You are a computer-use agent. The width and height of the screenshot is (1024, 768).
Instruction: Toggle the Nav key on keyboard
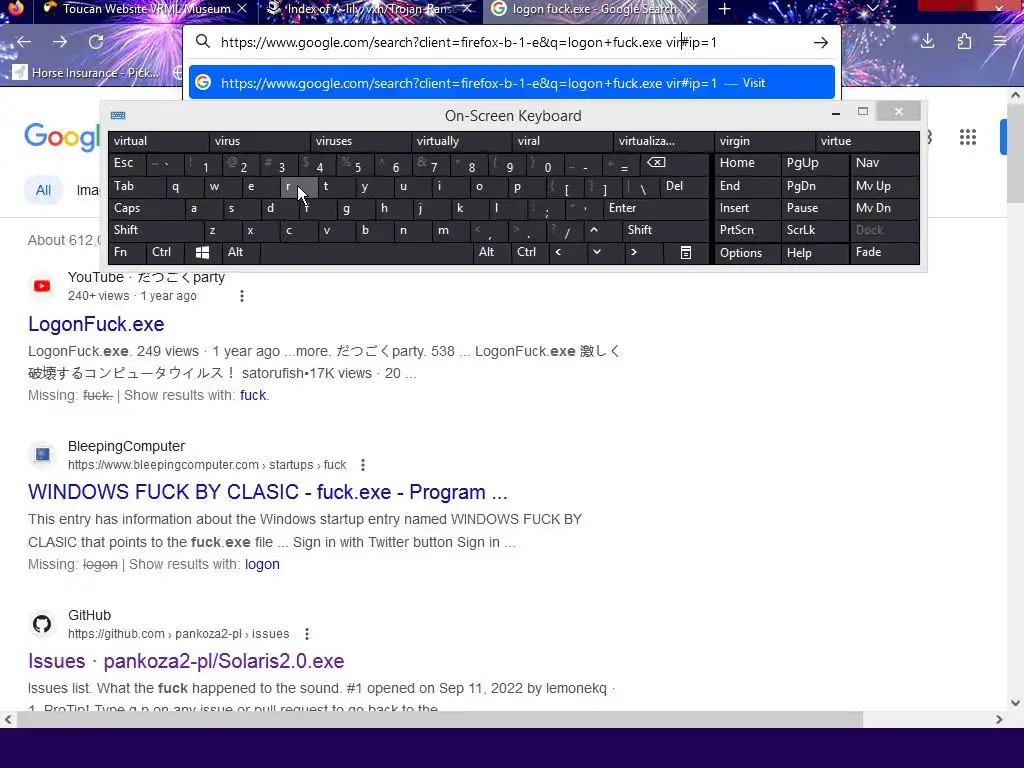[x=884, y=163]
